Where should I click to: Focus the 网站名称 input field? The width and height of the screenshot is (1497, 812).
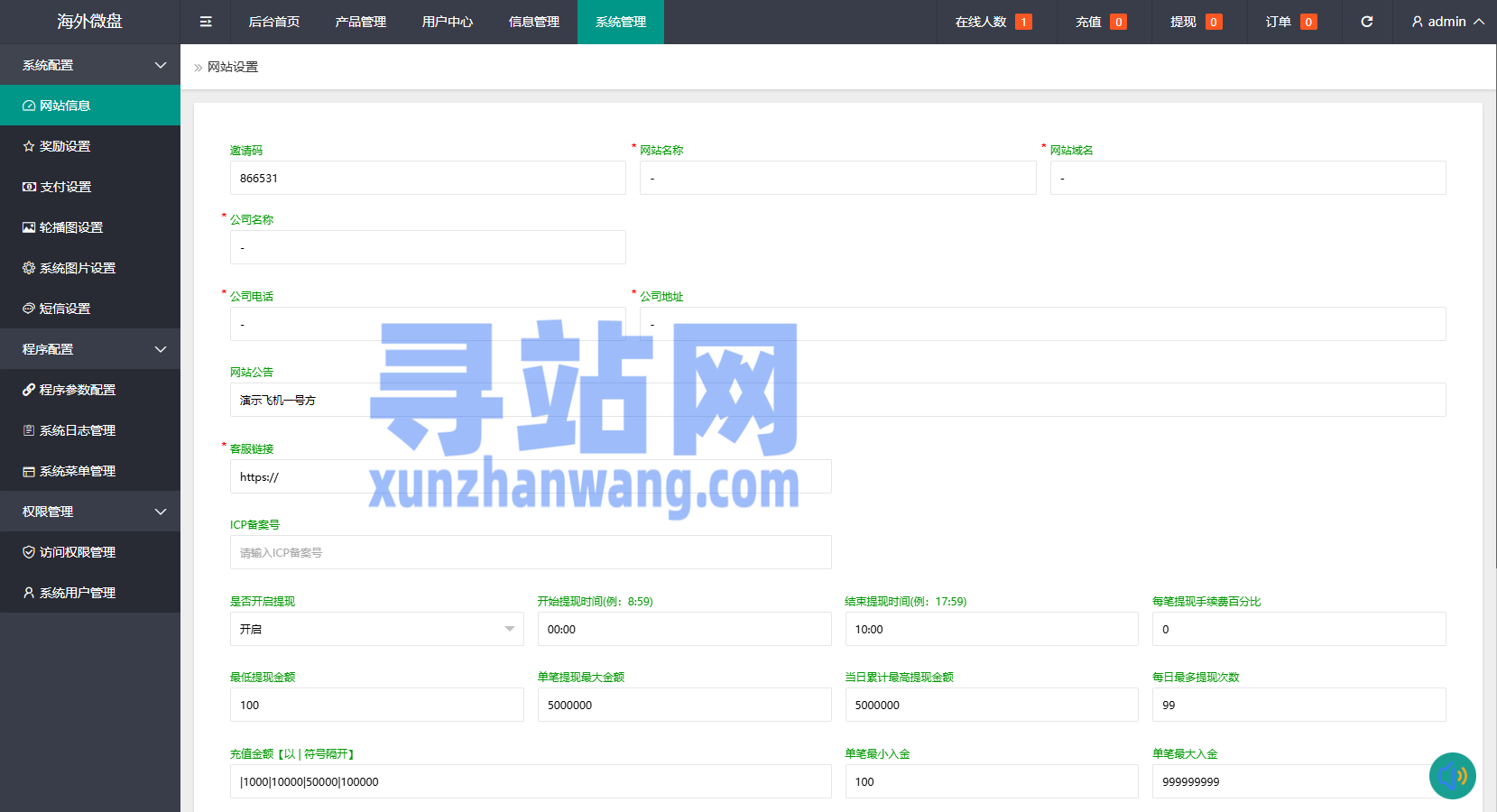838,178
